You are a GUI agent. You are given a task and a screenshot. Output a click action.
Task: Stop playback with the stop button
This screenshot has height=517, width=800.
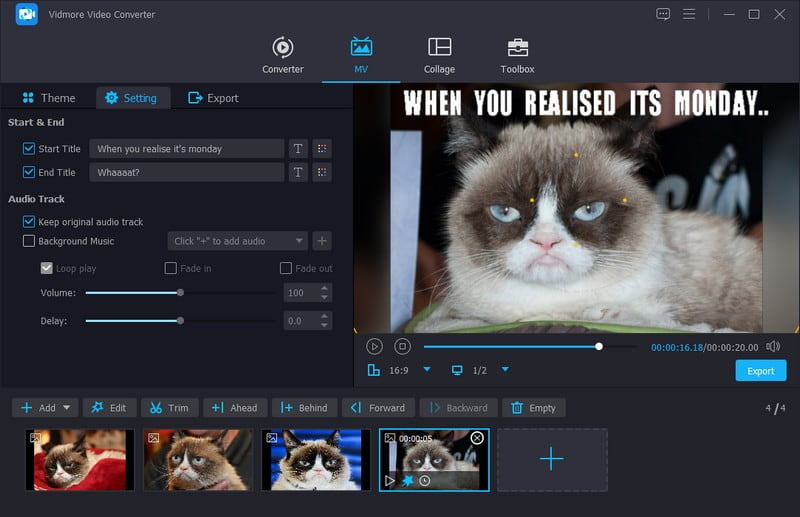402,346
